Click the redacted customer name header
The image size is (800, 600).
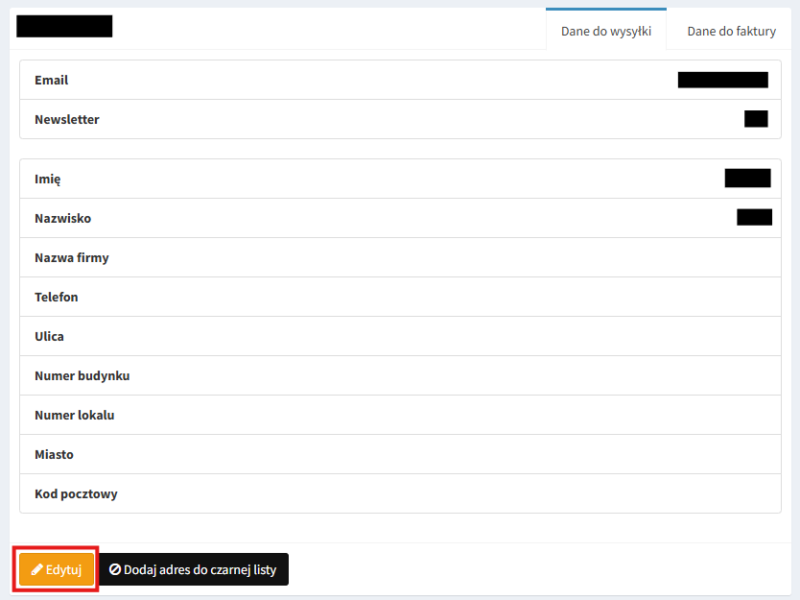[x=64, y=27]
